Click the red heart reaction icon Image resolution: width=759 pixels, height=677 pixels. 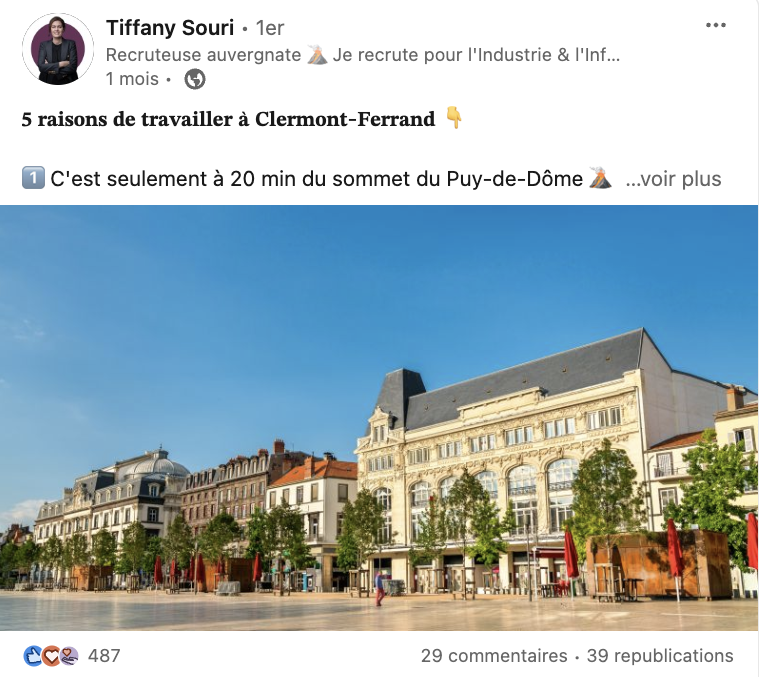pos(50,656)
